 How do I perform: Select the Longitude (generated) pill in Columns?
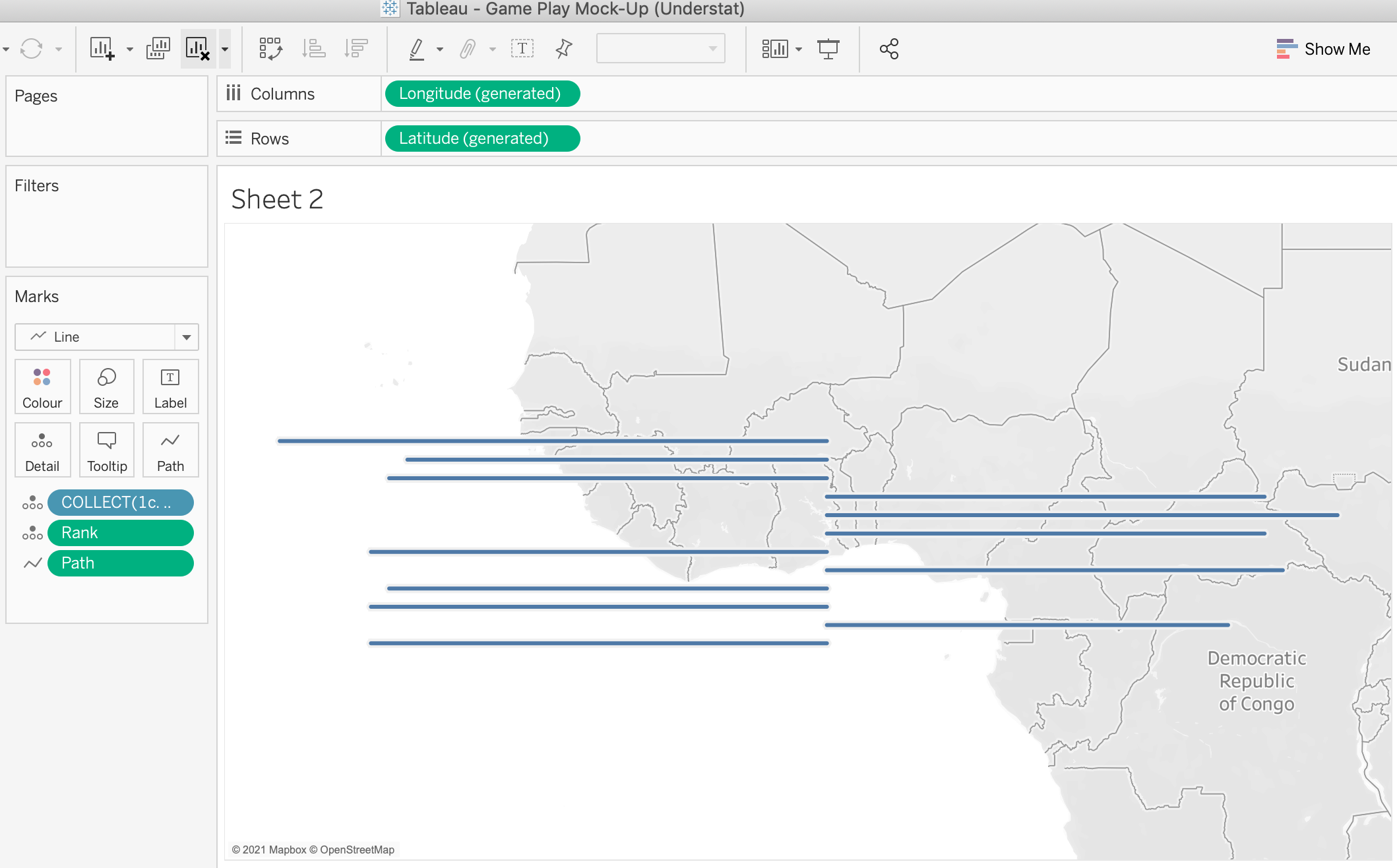(481, 94)
